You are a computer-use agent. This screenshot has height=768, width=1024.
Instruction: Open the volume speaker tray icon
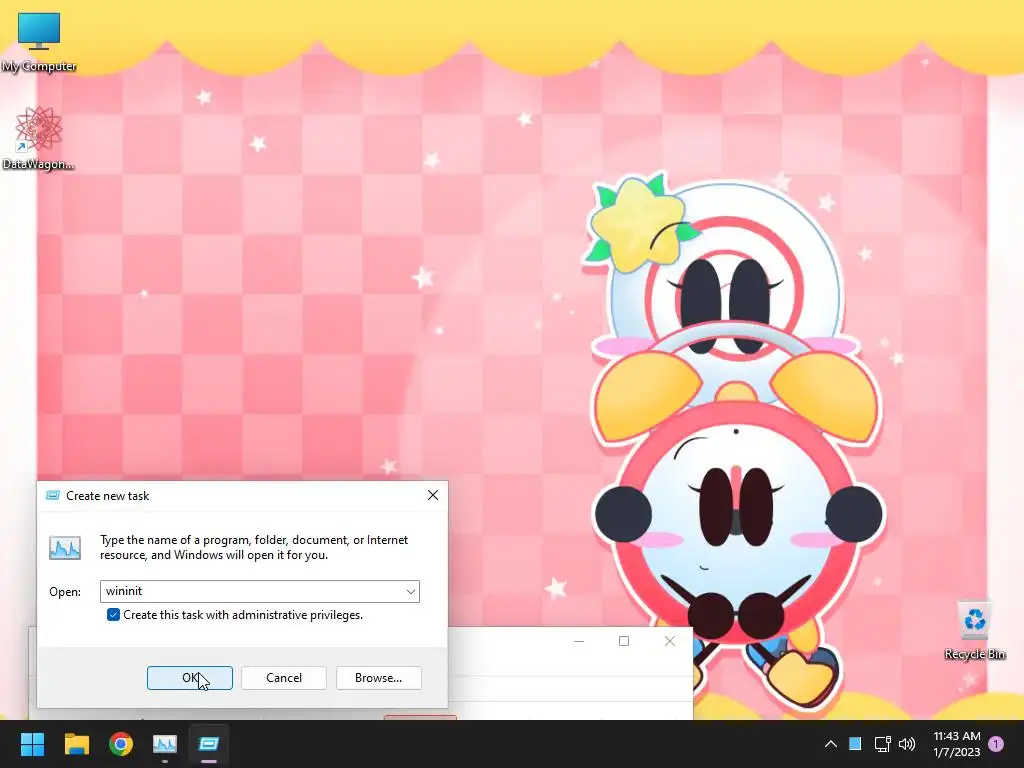point(907,744)
